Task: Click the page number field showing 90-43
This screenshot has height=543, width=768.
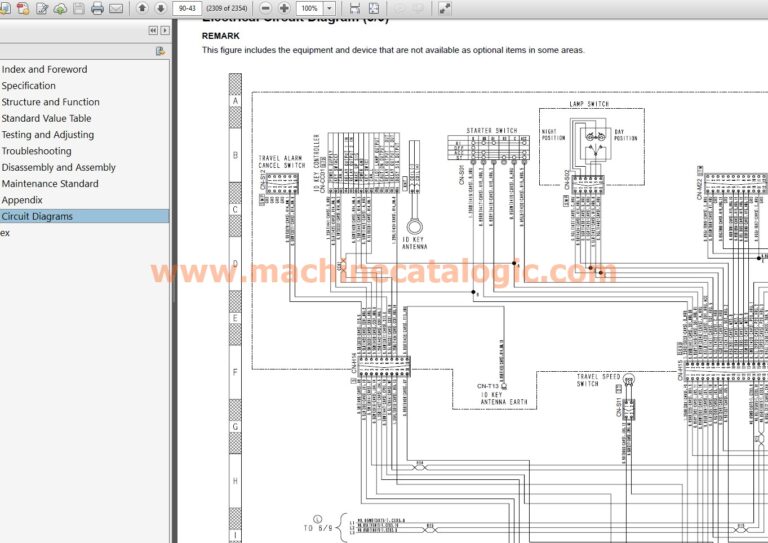Action: click(187, 8)
